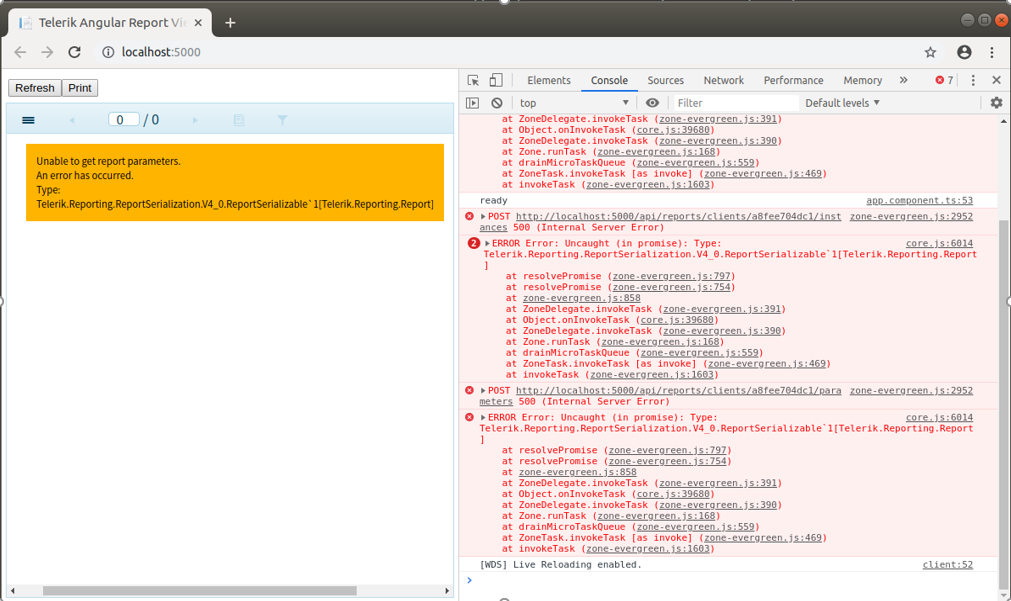The height and width of the screenshot is (601, 1011).
Task: Clear the console
Action: [496, 103]
